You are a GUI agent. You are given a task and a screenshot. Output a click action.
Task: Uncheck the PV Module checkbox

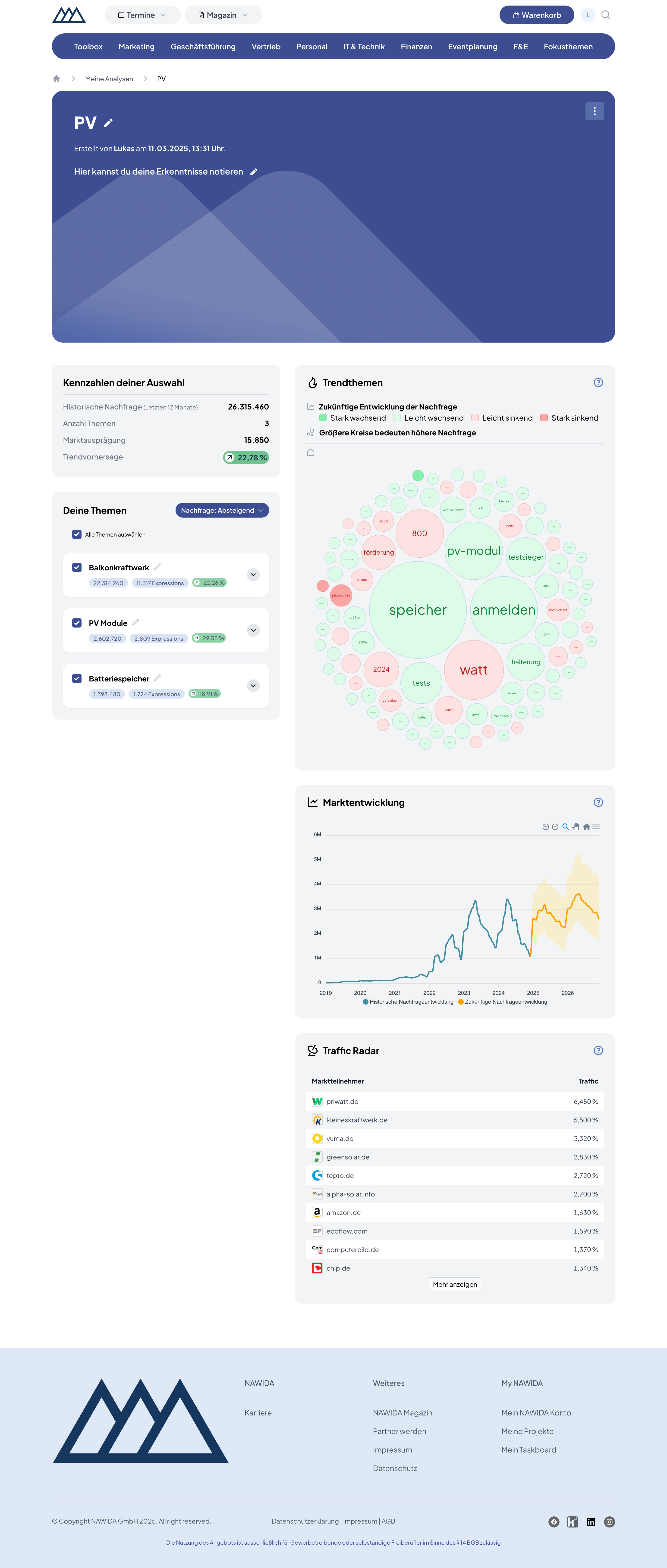[77, 623]
